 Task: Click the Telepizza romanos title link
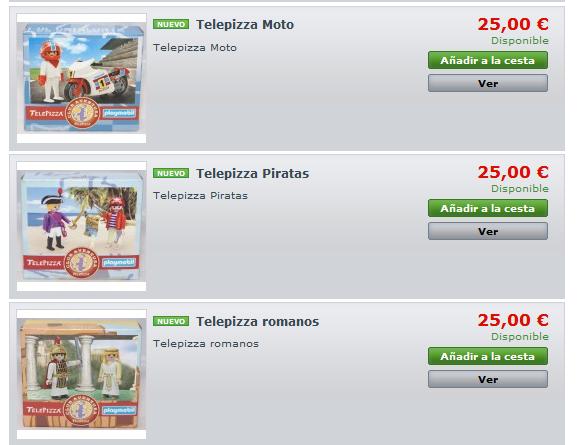point(258,321)
